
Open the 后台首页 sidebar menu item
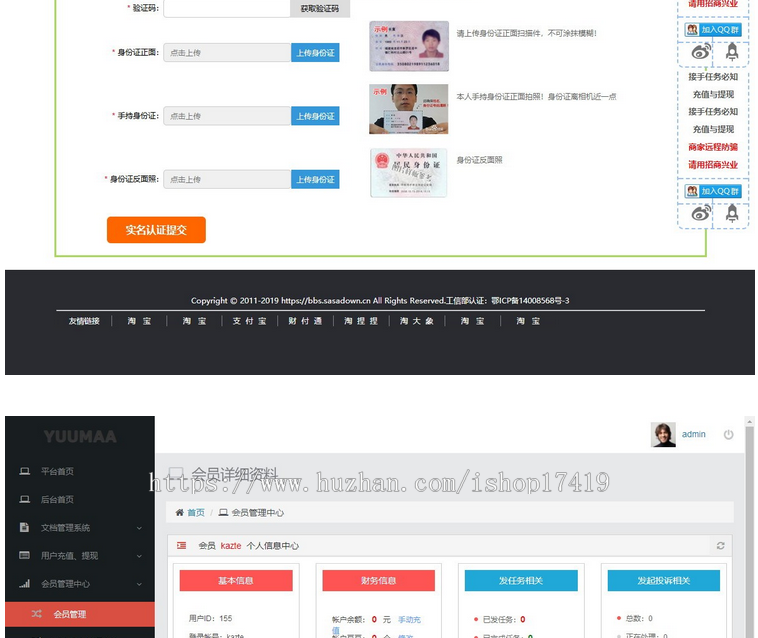pyautogui.click(x=57, y=499)
